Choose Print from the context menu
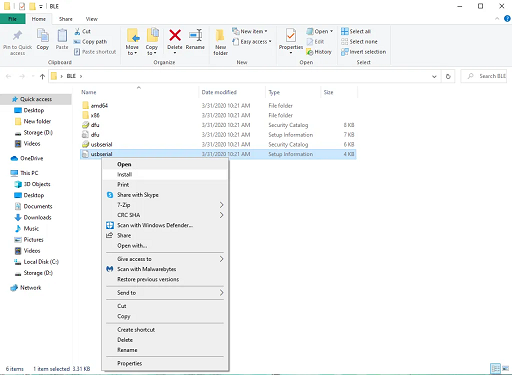The image size is (512, 375). [165, 185]
